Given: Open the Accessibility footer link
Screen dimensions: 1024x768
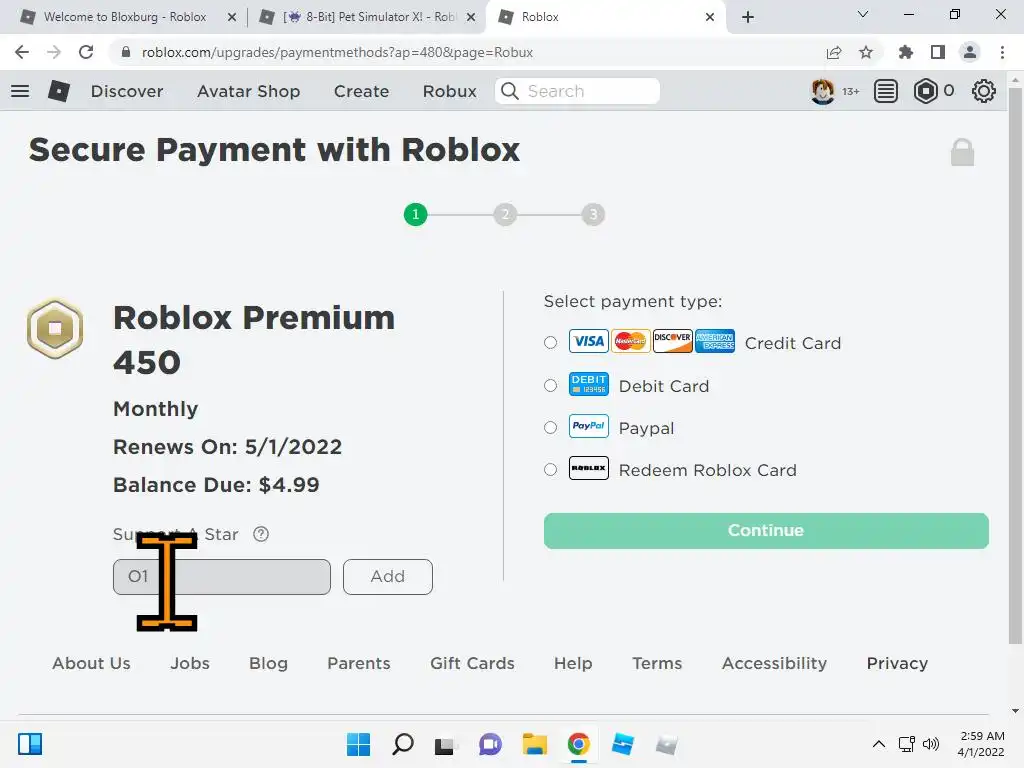Looking at the screenshot, I should 775,663.
